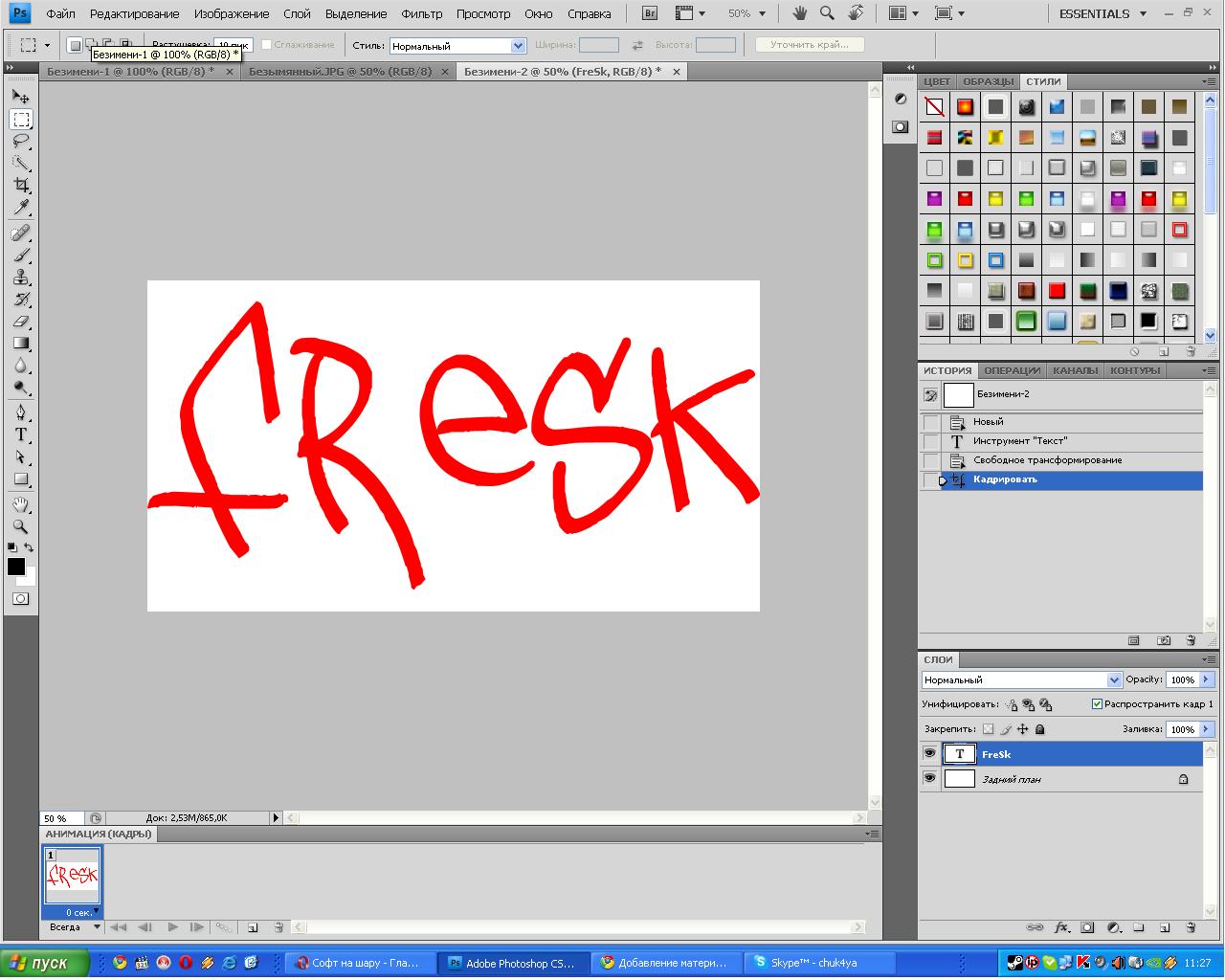Viewport: 1225px width, 980px height.
Task: Open the Стиль dropdown in options bar
Action: (457, 46)
